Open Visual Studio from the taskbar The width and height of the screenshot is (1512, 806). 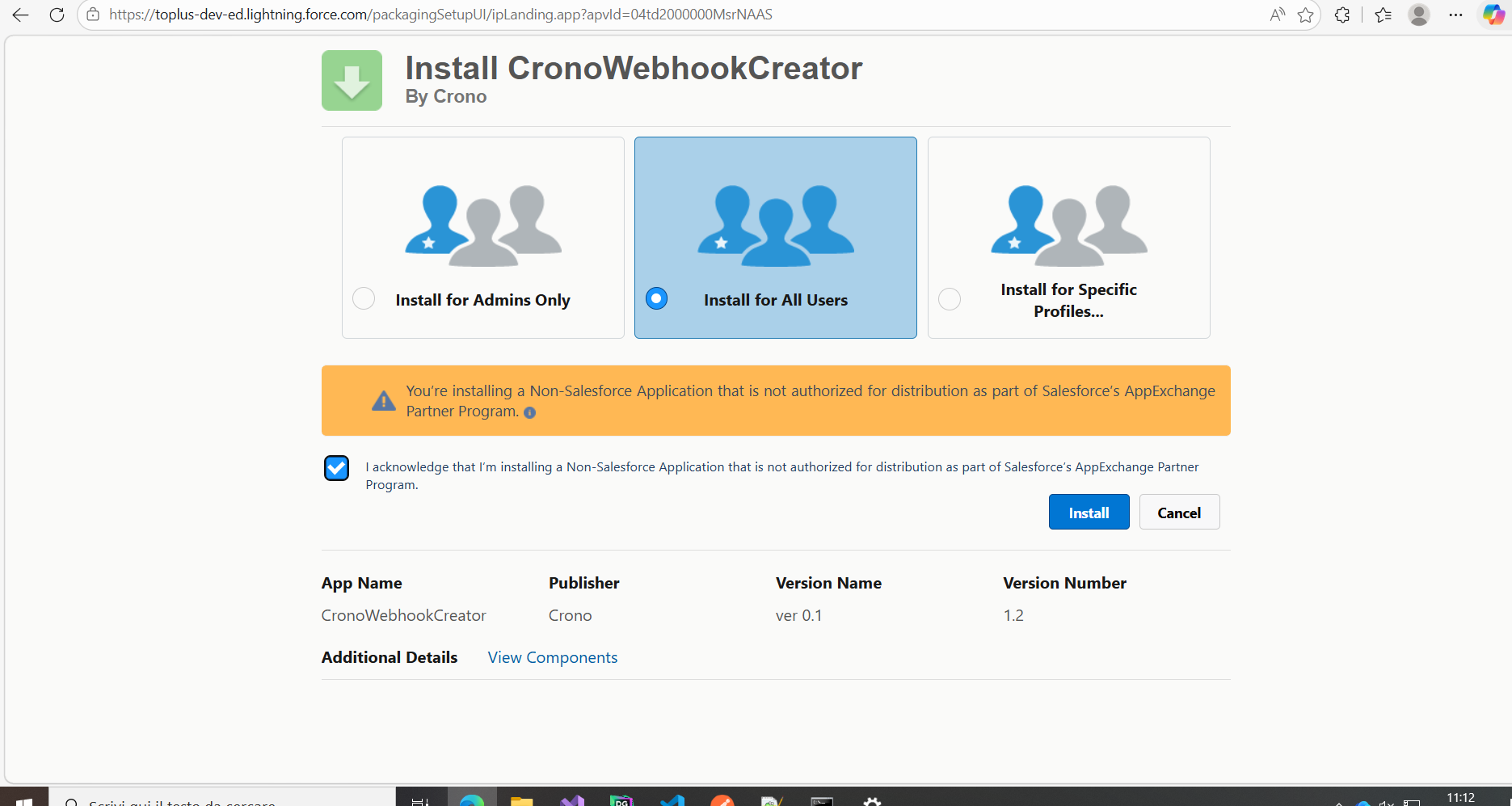(572, 799)
